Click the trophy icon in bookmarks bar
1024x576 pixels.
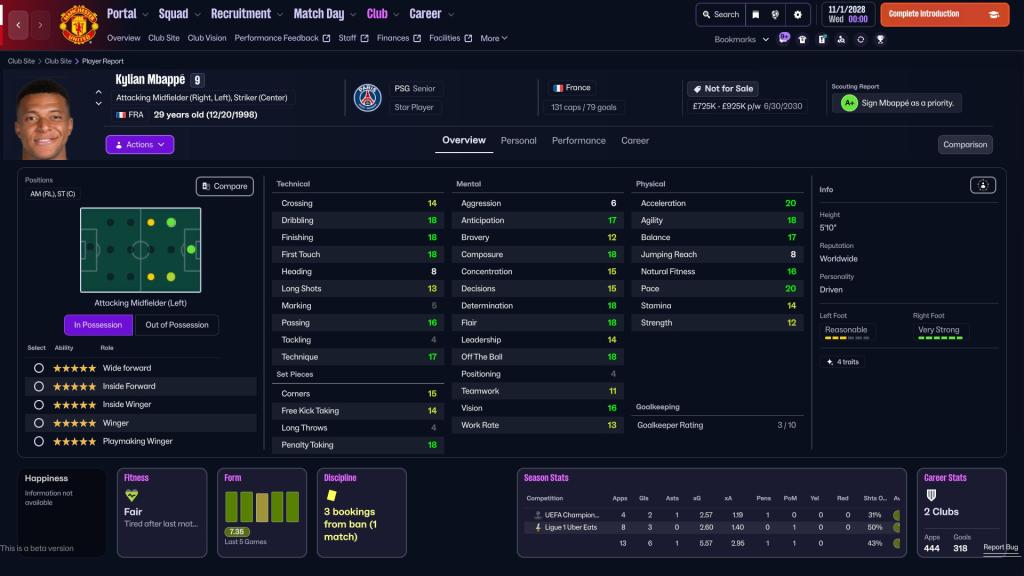click(880, 40)
